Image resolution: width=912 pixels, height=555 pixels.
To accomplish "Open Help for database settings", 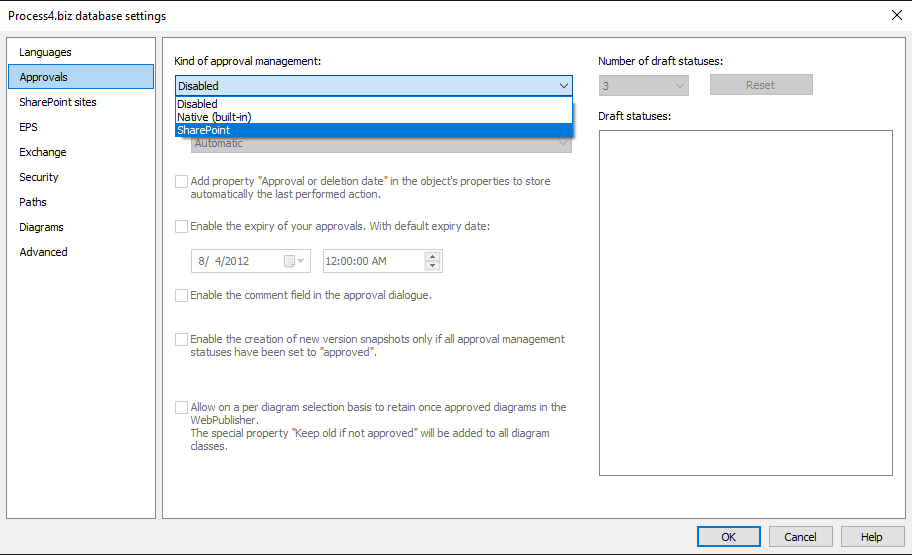I will coord(872,537).
